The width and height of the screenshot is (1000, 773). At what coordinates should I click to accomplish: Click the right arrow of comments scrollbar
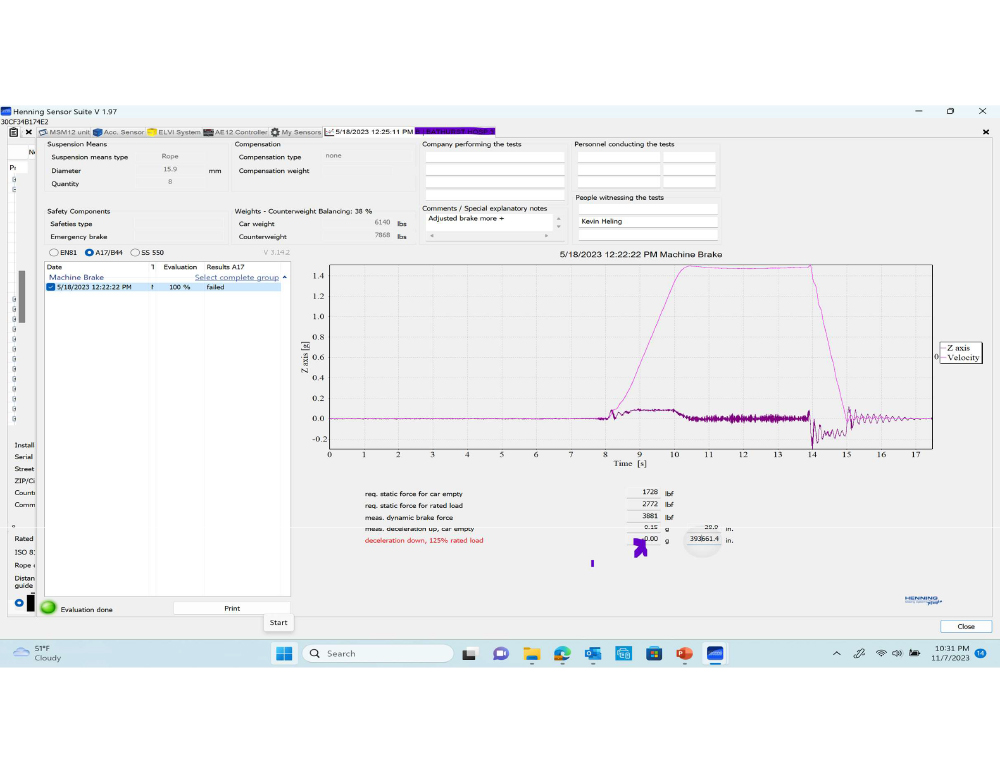[546, 235]
